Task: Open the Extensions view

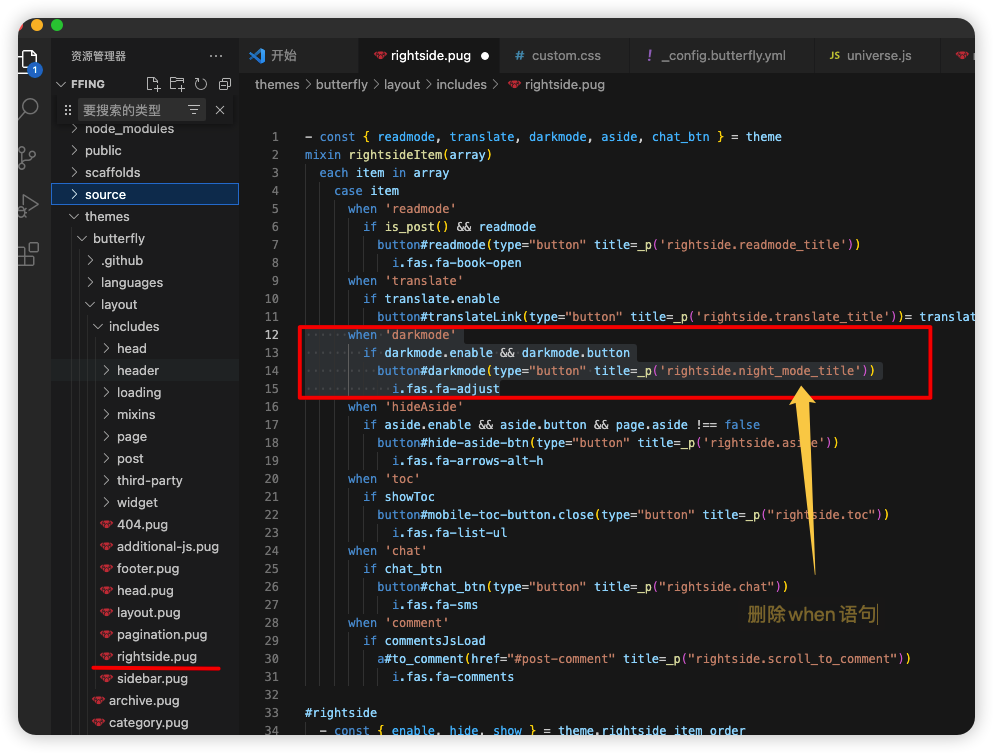Action: tap(28, 255)
